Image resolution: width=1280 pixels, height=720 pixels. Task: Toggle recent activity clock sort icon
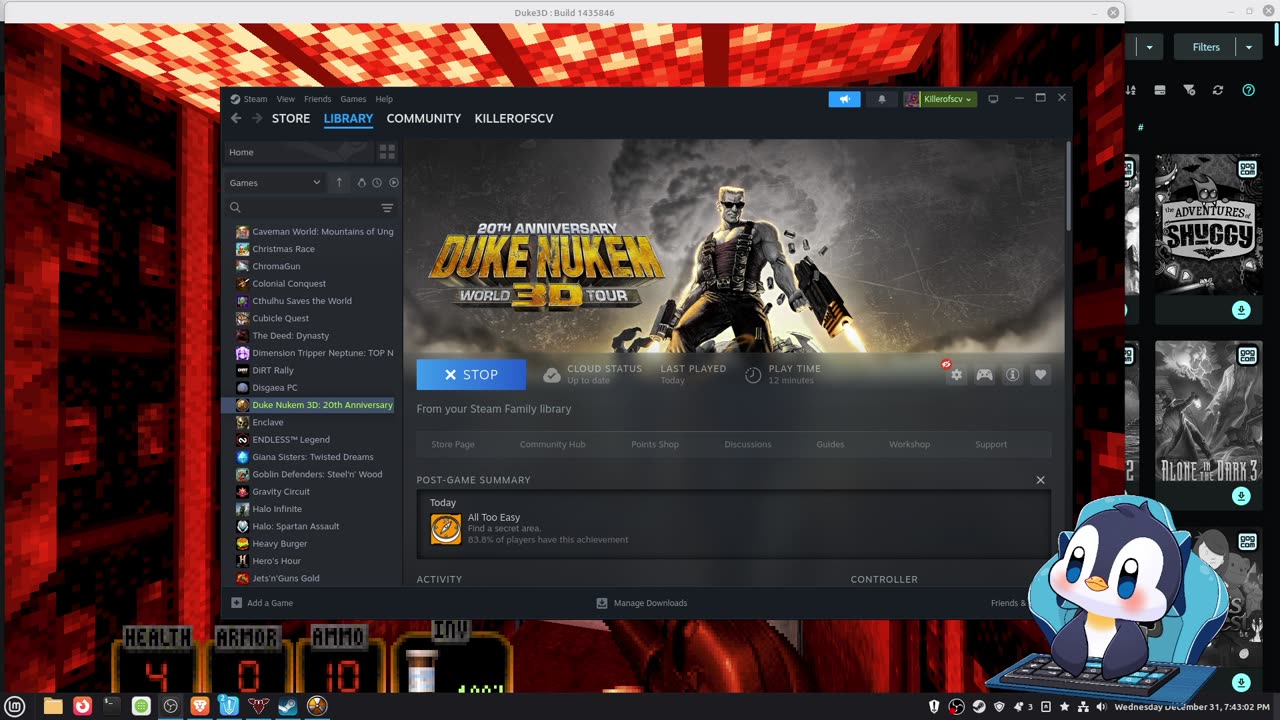377,183
